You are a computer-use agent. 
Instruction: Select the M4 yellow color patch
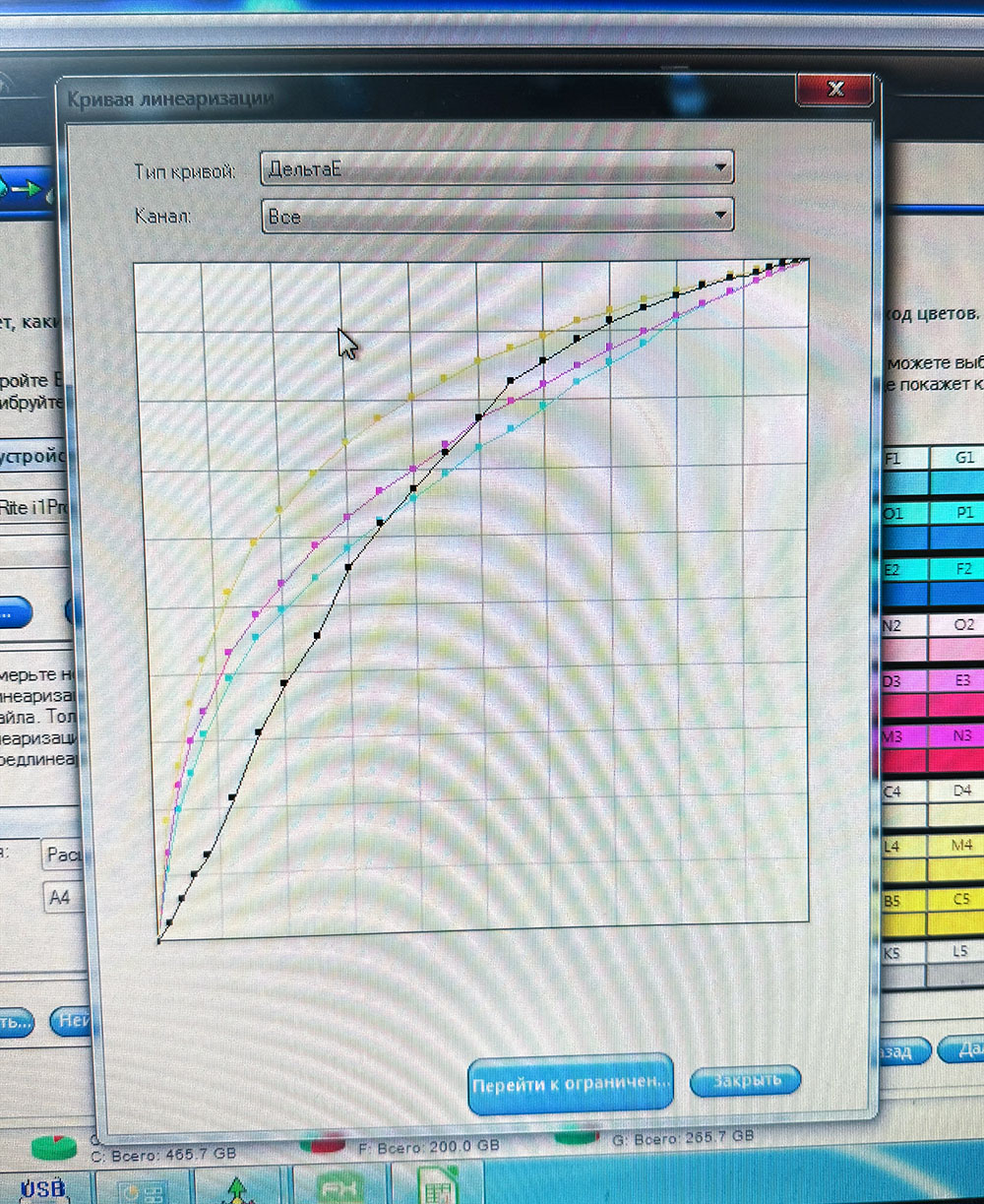[x=958, y=856]
